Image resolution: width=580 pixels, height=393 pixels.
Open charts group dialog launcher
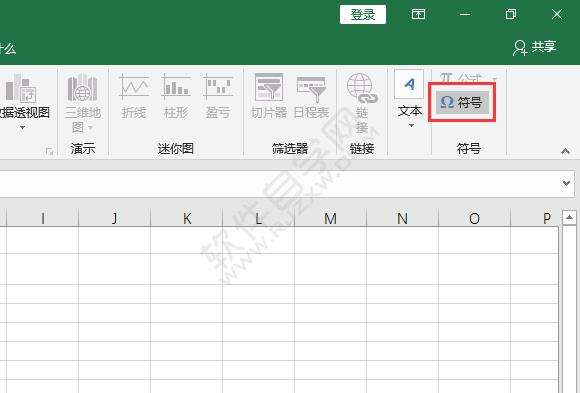50,151
